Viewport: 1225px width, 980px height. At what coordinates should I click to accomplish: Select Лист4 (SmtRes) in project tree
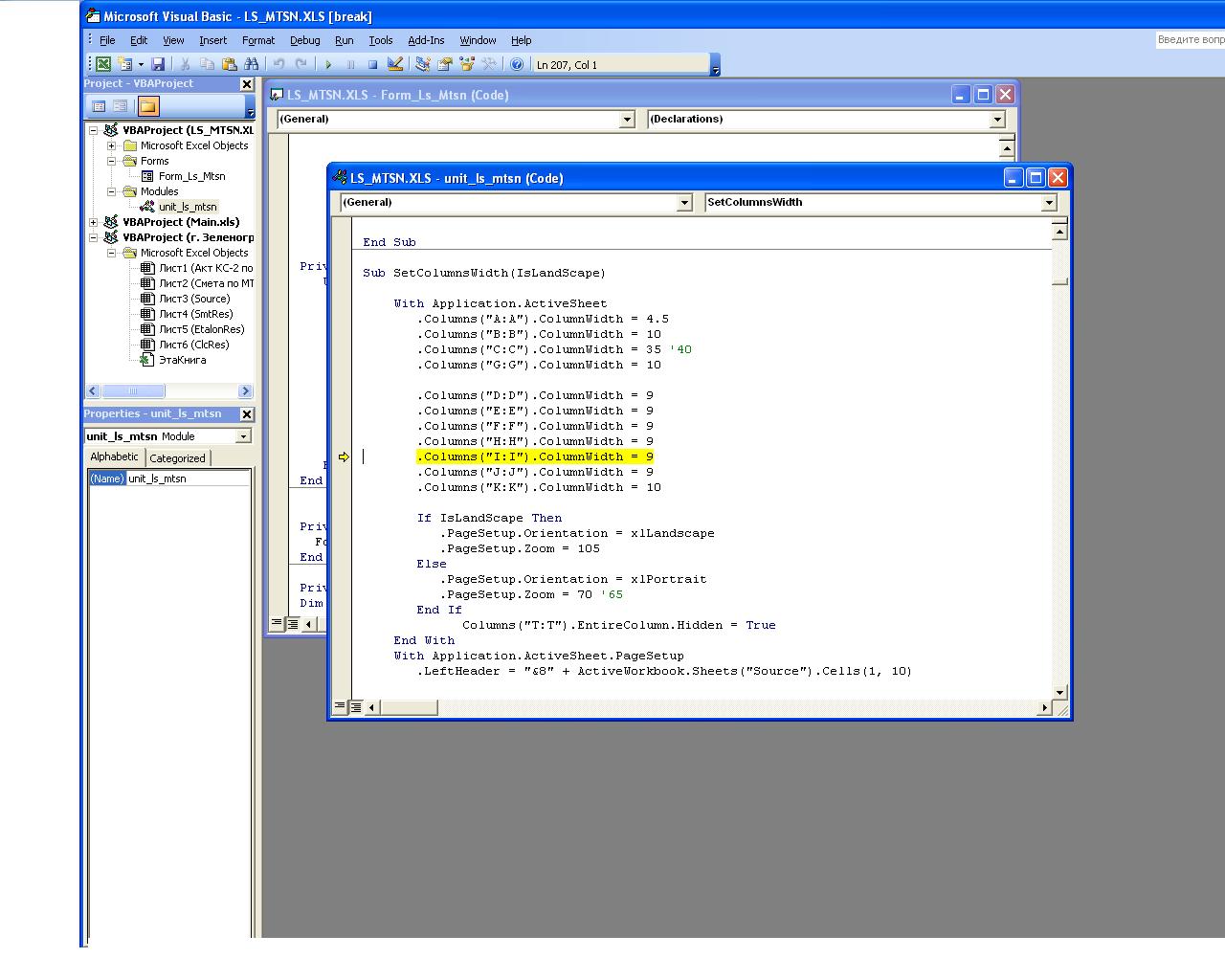[195, 314]
